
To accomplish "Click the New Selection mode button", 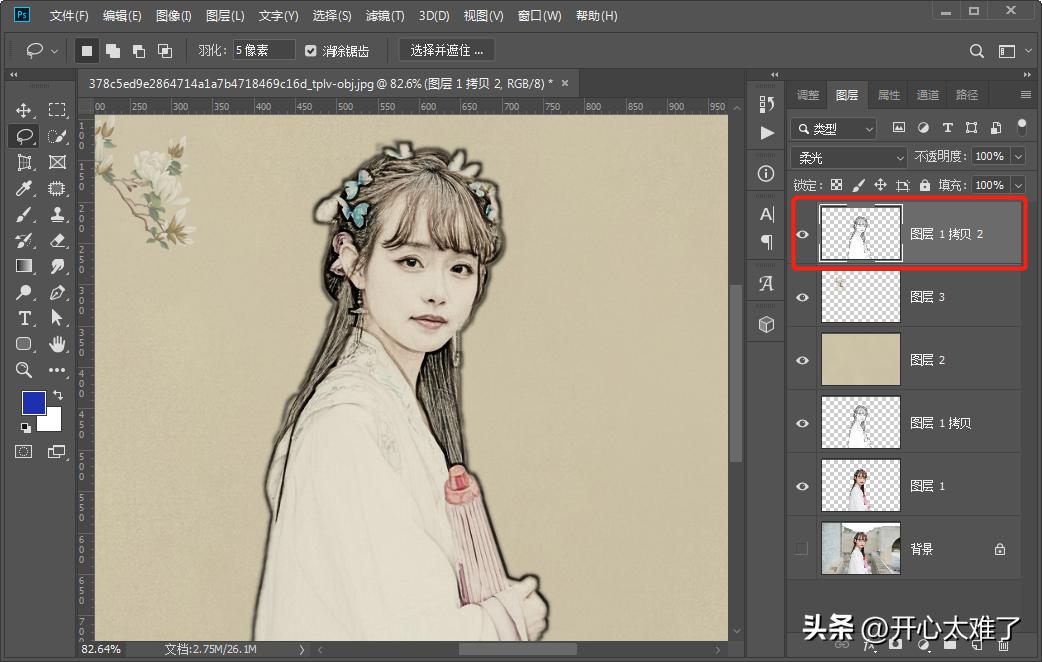I will click(86, 50).
